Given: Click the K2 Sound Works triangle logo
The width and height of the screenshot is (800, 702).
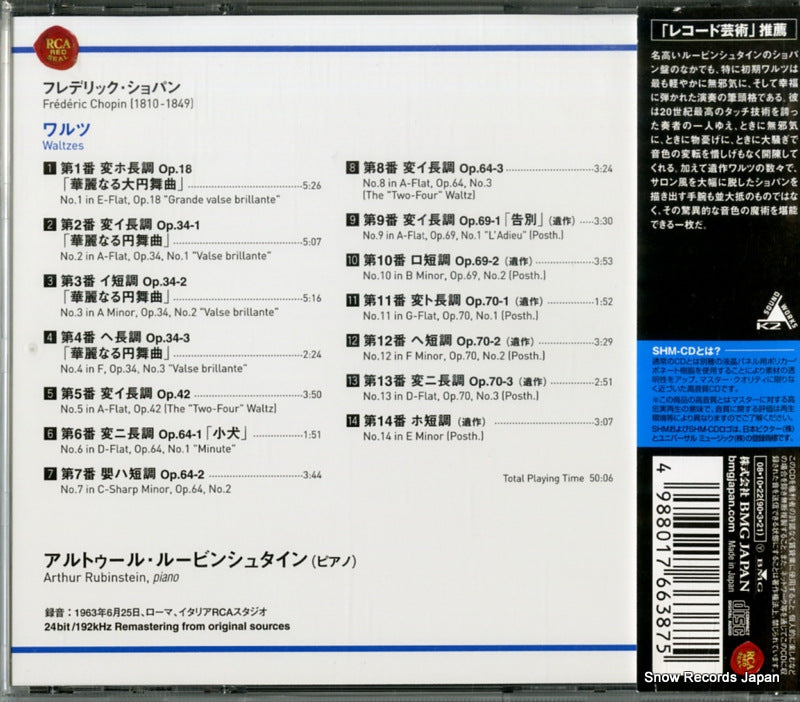Looking at the screenshot, I should [776, 311].
